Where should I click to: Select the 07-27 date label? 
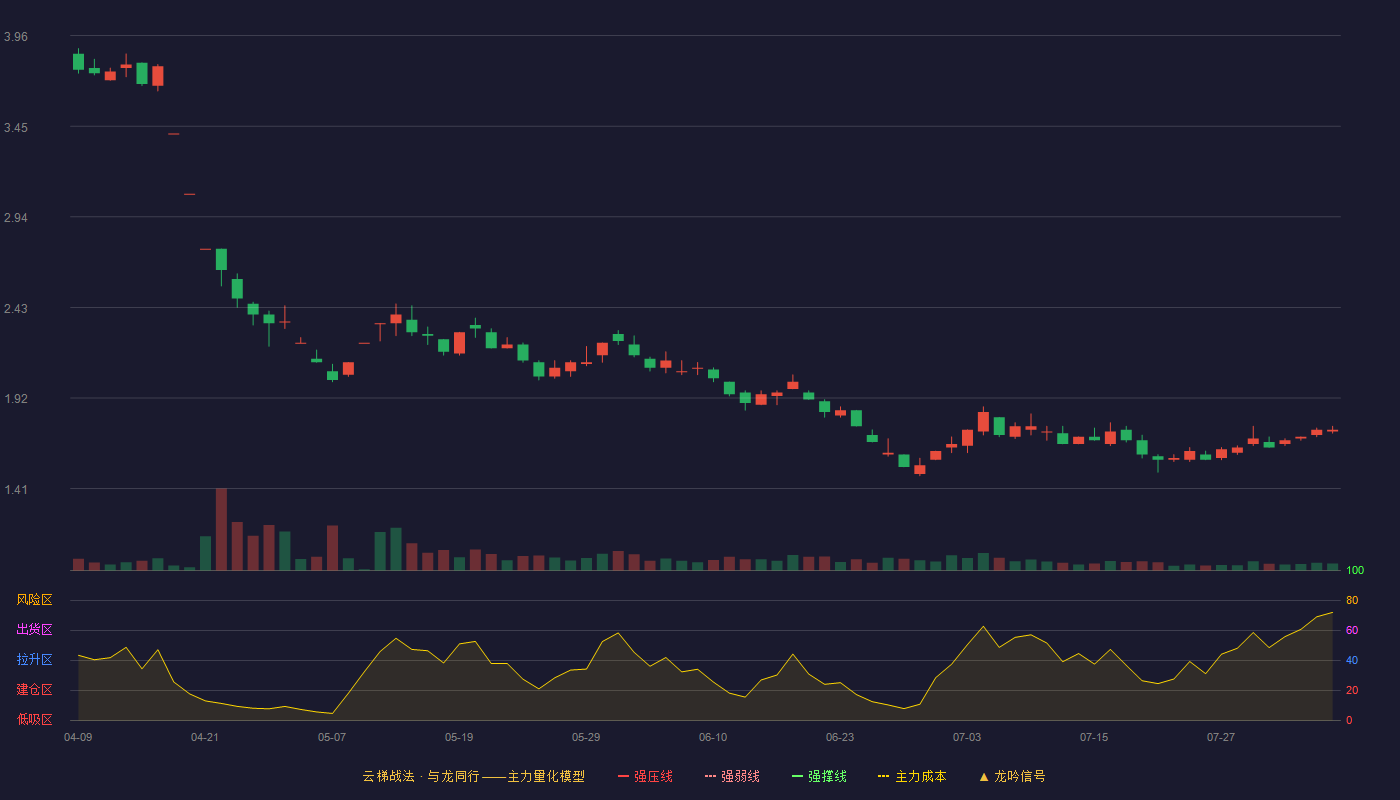1221,737
